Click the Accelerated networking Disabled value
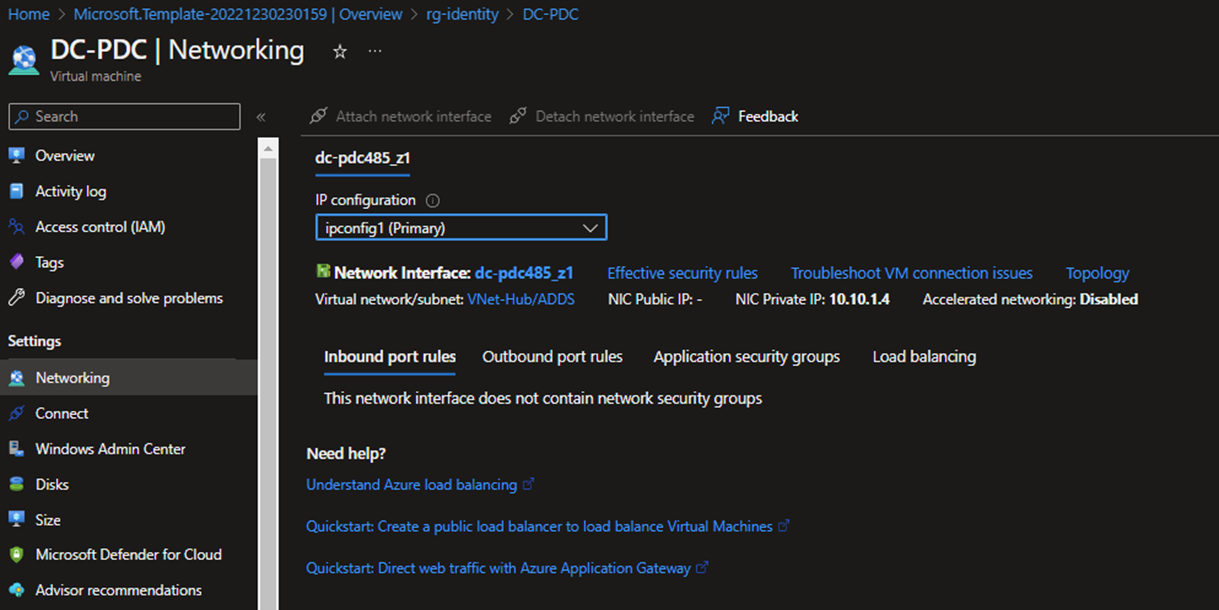The image size is (1219, 610). (x=1109, y=299)
